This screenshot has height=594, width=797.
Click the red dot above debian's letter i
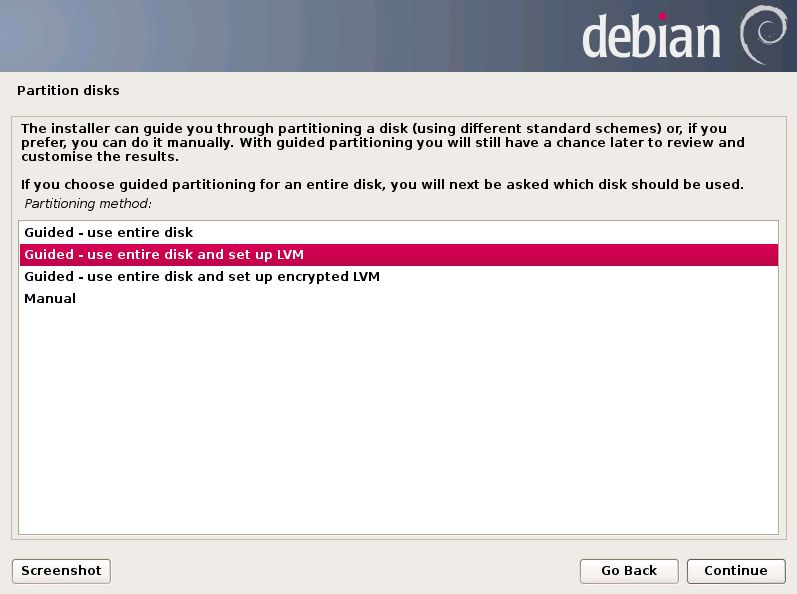pos(662,16)
